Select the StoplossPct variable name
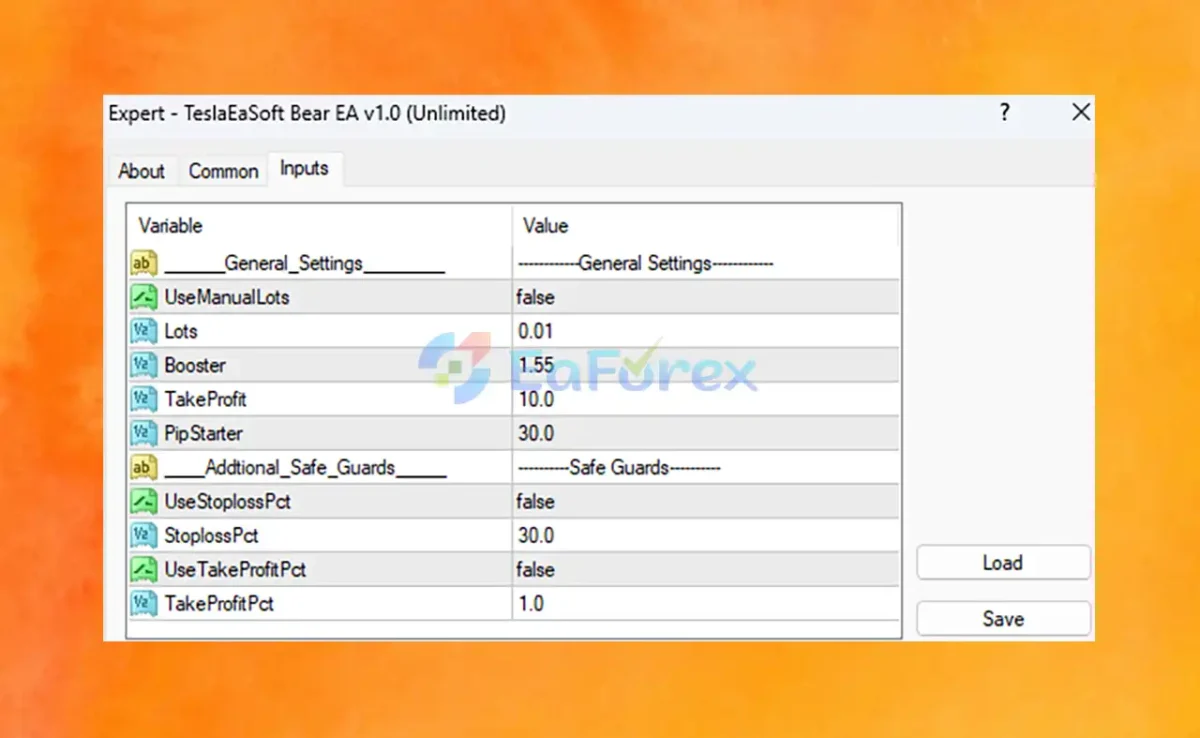 click(211, 535)
